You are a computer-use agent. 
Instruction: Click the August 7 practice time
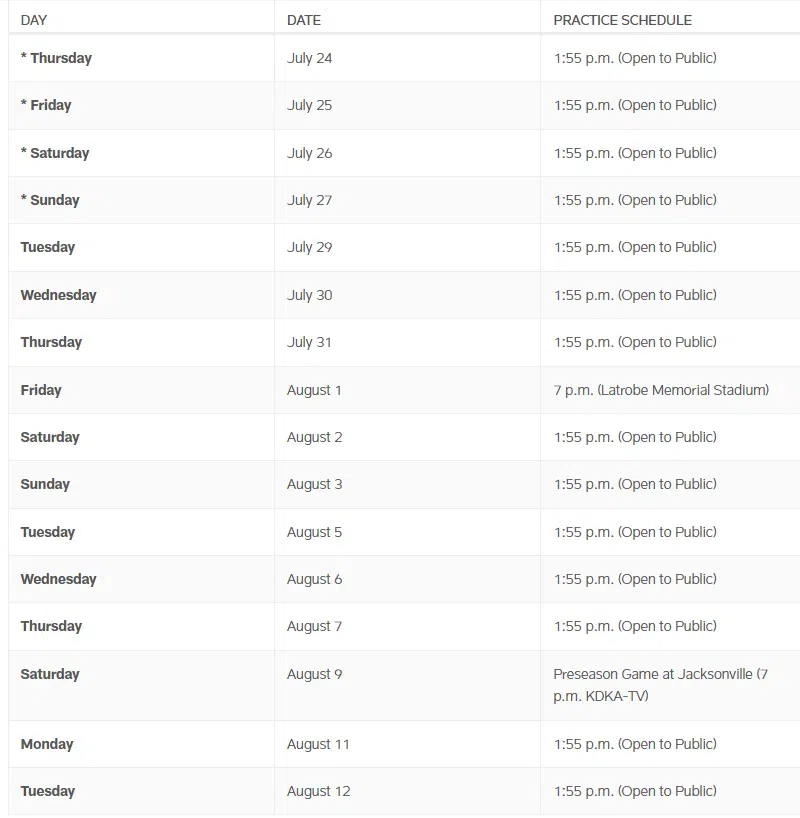[635, 626]
